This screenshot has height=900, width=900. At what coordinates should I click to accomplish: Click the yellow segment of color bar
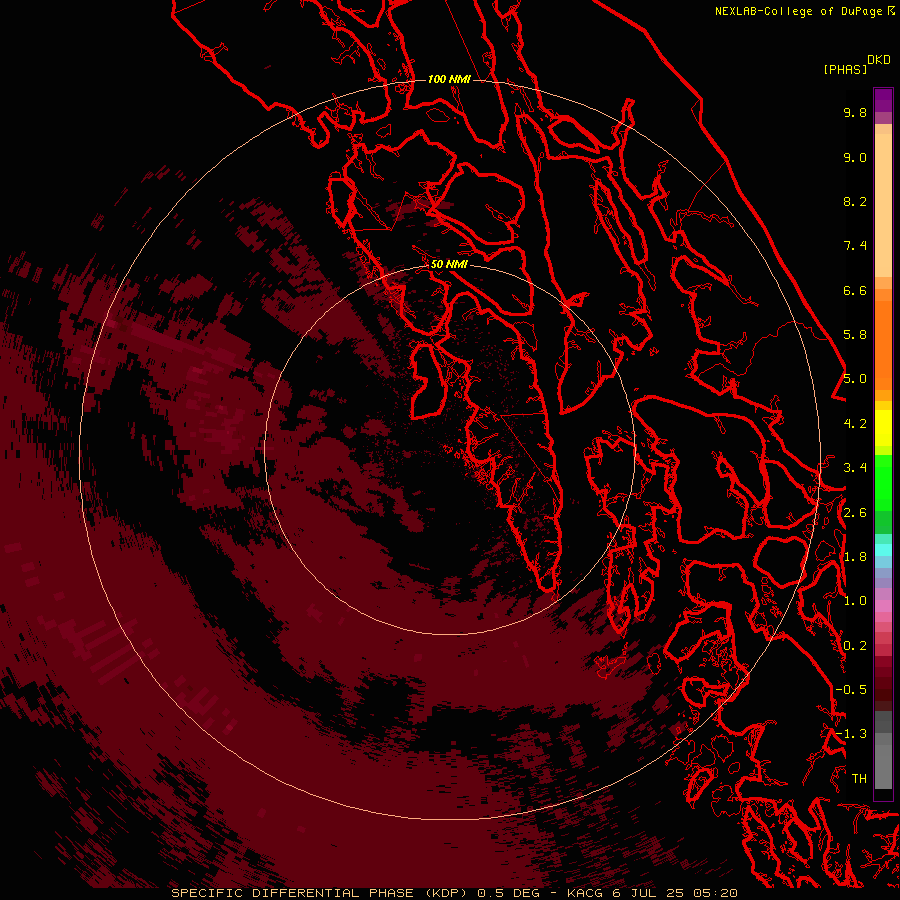tap(883, 428)
